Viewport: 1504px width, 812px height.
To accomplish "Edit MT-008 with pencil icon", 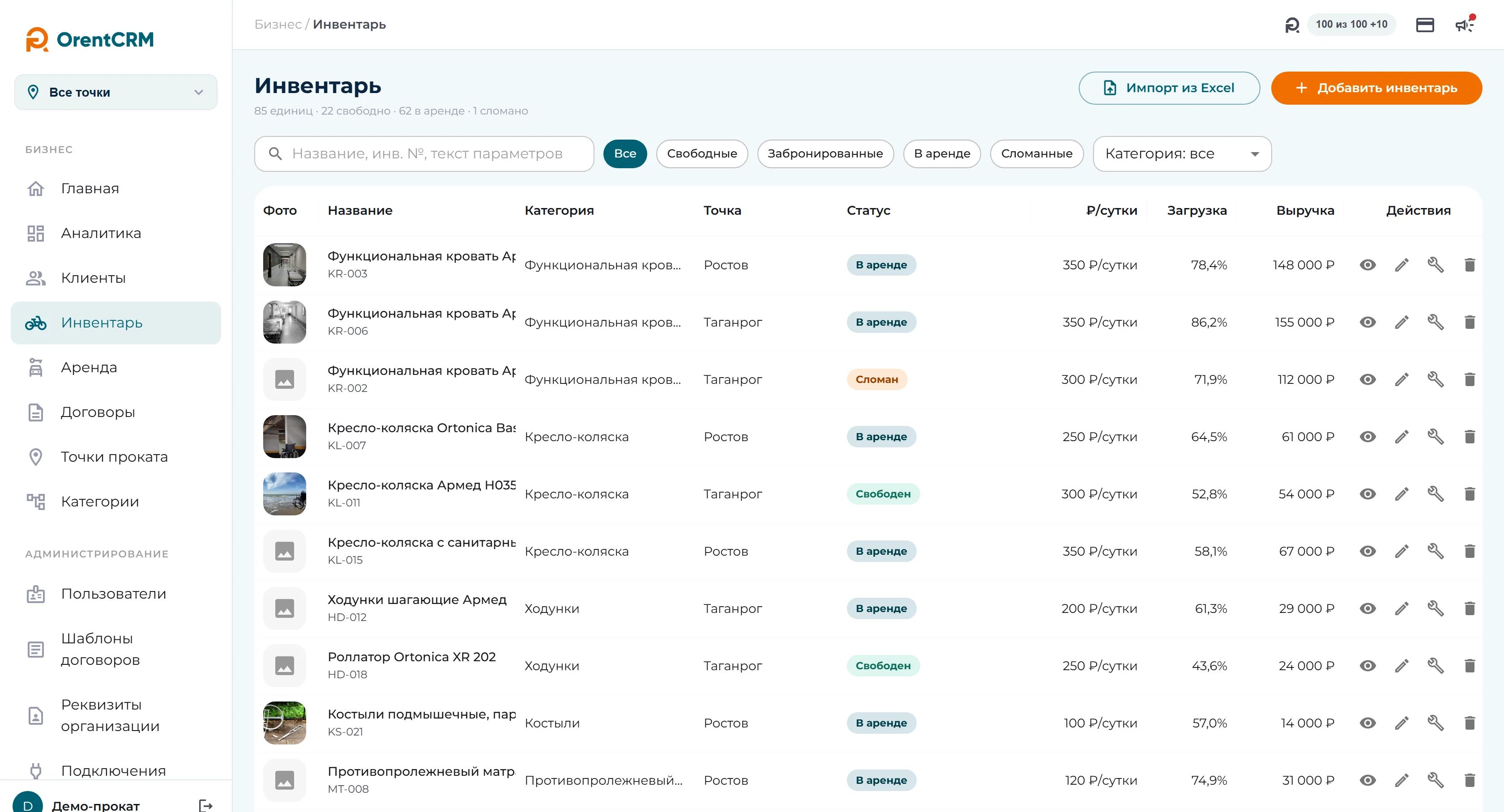I will click(1401, 780).
